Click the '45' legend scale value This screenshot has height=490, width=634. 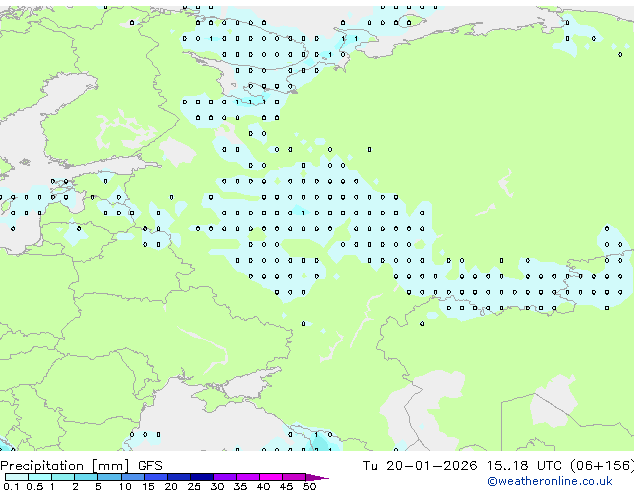coord(286,486)
